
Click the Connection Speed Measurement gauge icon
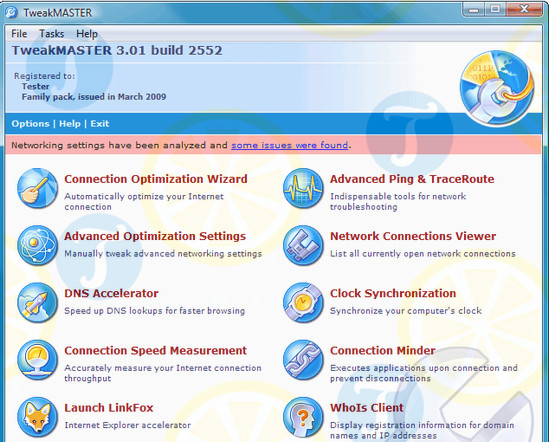[37, 360]
